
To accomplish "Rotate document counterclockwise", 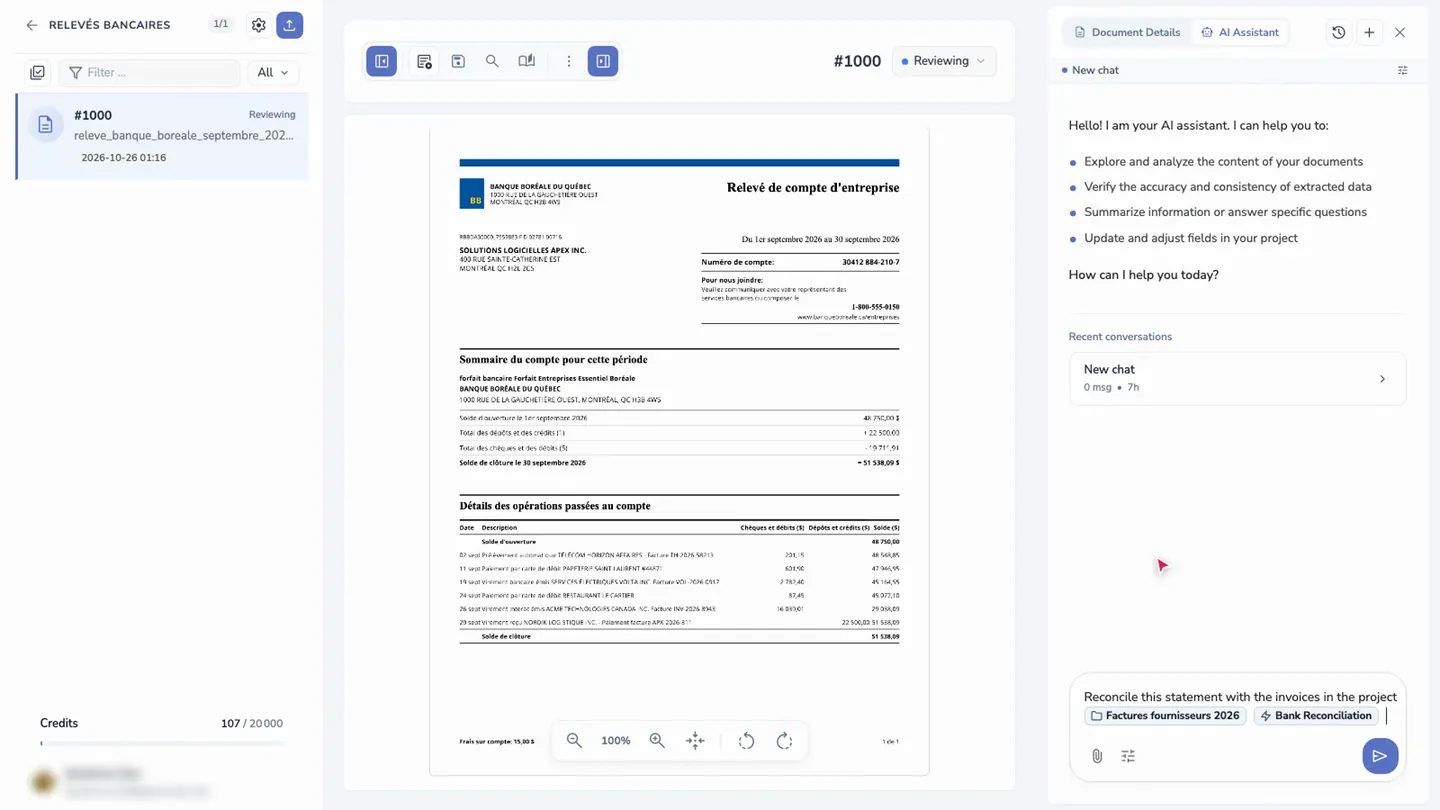I will pos(746,741).
